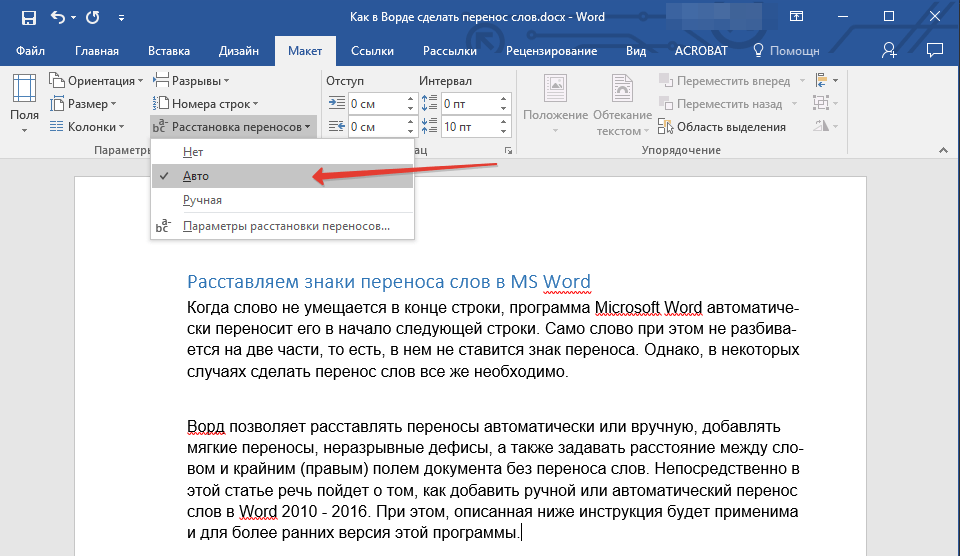Viewport: 960px width, 556px height.
Task: Click the Redo (repeat) arrow icon
Action: pos(92,18)
